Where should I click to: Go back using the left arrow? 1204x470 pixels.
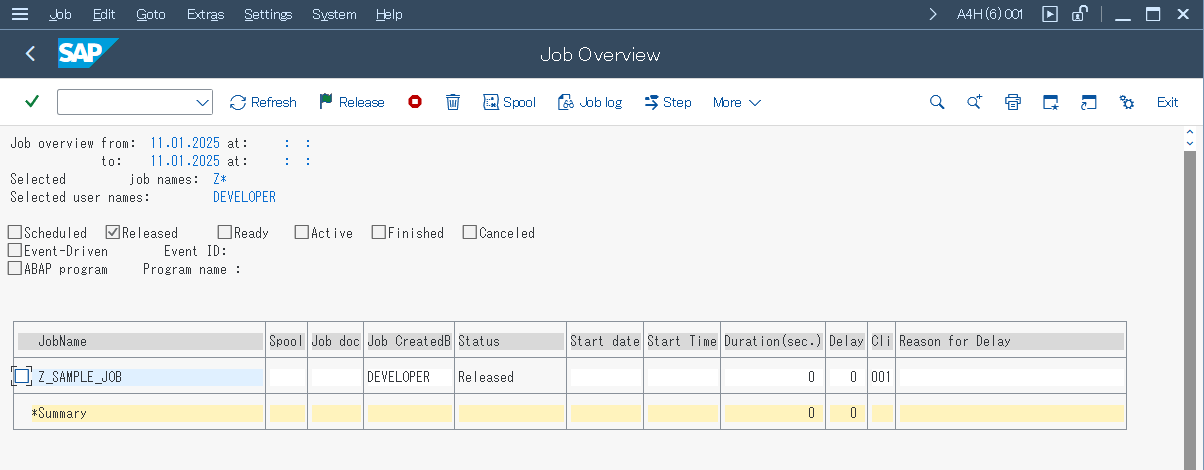pos(30,54)
